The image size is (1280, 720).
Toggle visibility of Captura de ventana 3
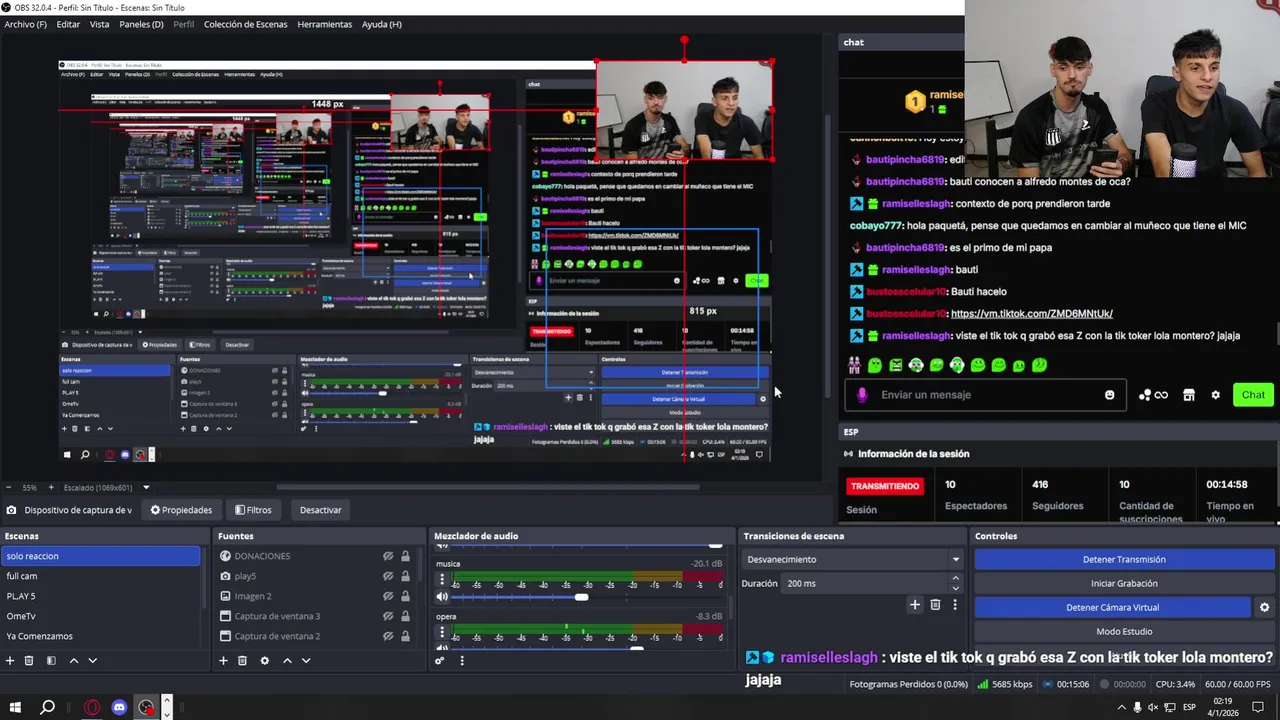(388, 616)
